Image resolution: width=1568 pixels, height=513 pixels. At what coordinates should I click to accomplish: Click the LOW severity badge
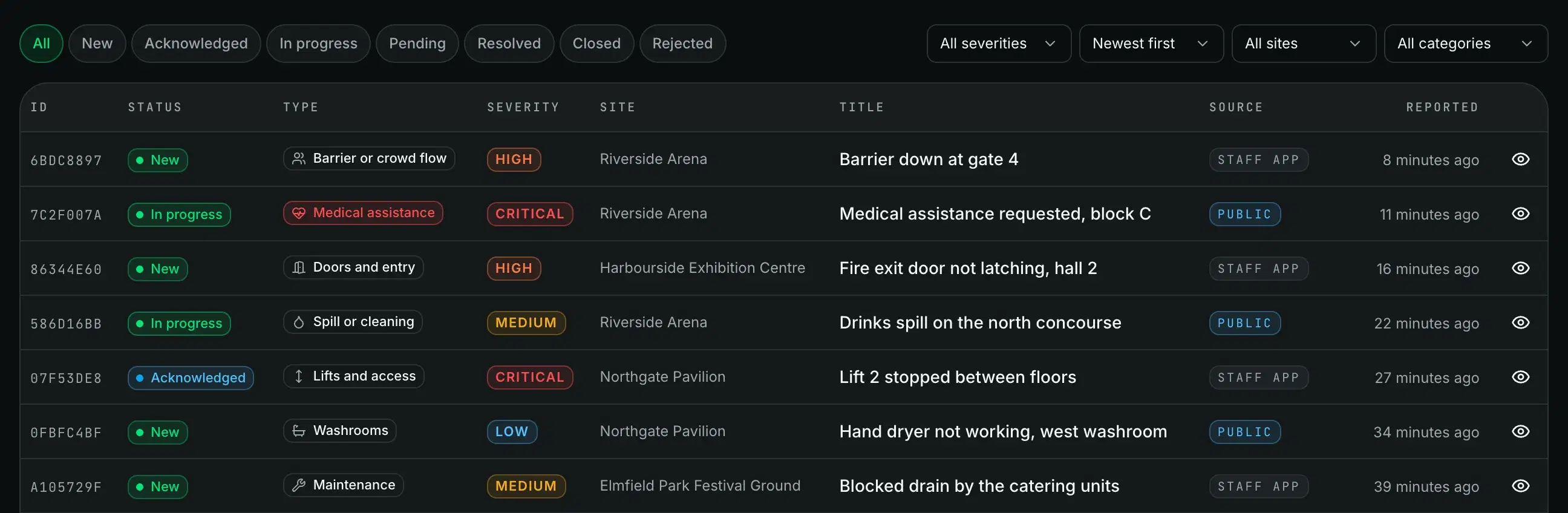tap(512, 432)
